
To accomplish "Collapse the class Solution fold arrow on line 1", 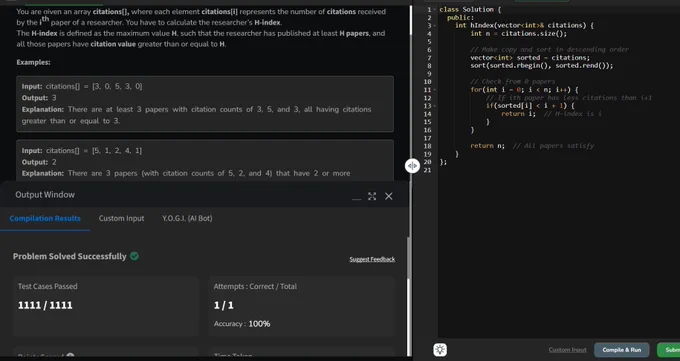I will [435, 10].
